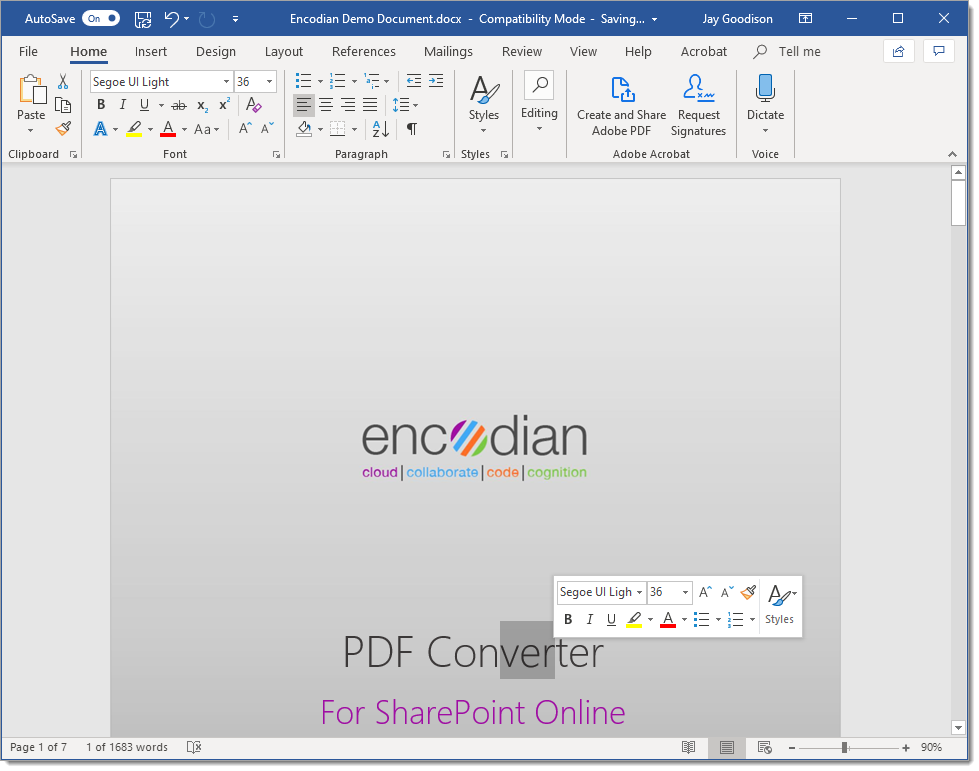Toggle Italic in the ribbon Font group
This screenshot has height=771, width=979.
[122, 105]
